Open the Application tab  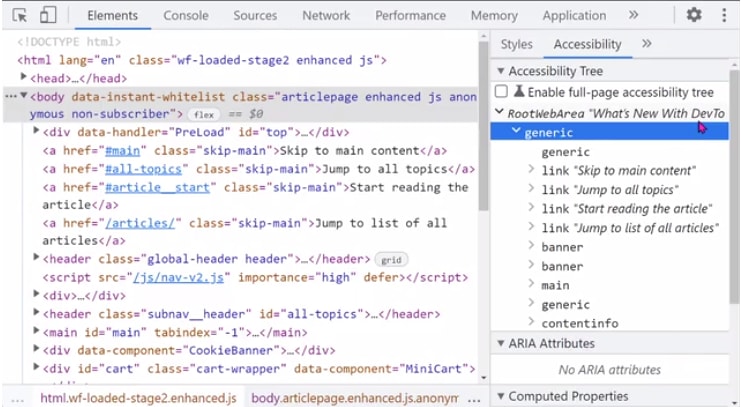574,16
